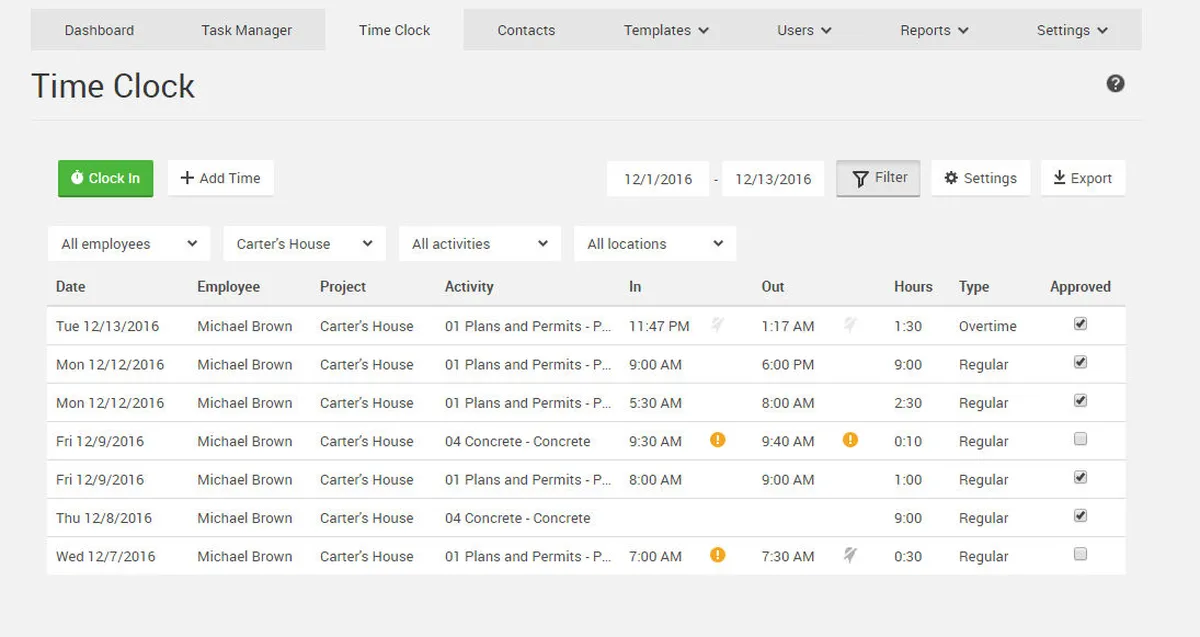Select the Time Clock tab
Image resolution: width=1200 pixels, height=637 pixels.
pos(395,30)
